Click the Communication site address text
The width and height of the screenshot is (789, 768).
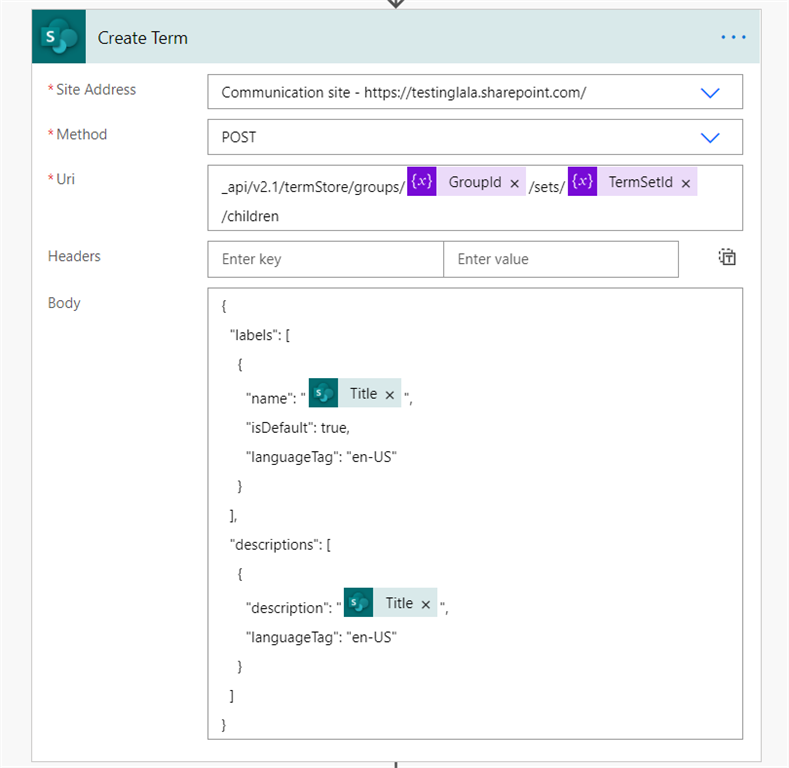pyautogui.click(x=404, y=93)
